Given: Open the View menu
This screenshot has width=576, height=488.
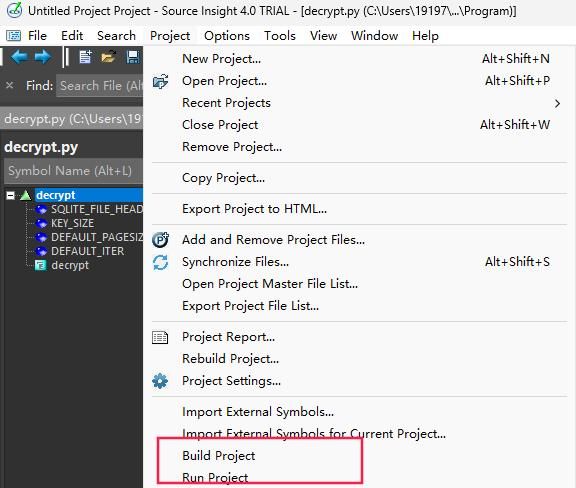Looking at the screenshot, I should point(323,36).
